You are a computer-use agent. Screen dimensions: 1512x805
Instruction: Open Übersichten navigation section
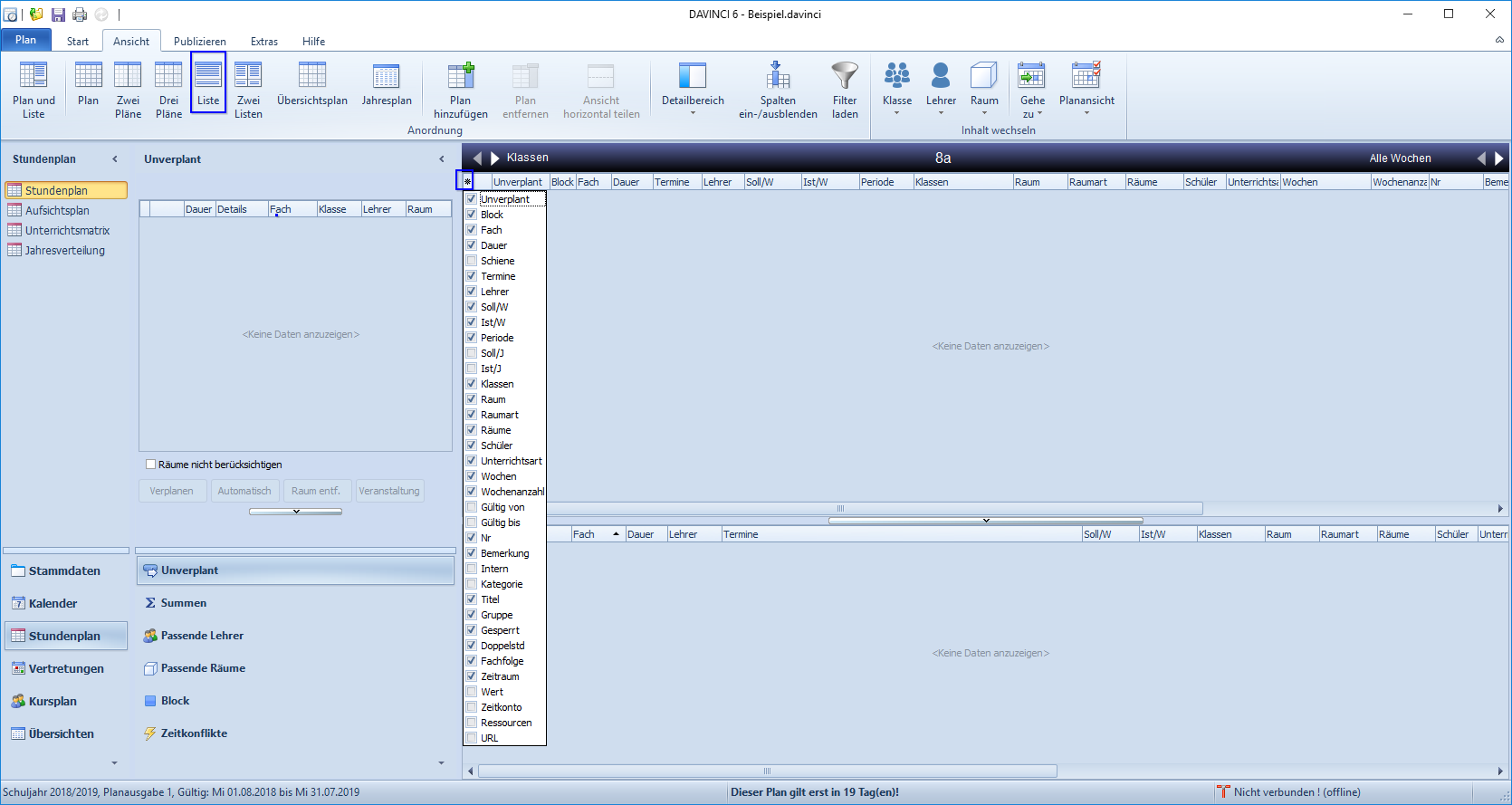(x=65, y=733)
